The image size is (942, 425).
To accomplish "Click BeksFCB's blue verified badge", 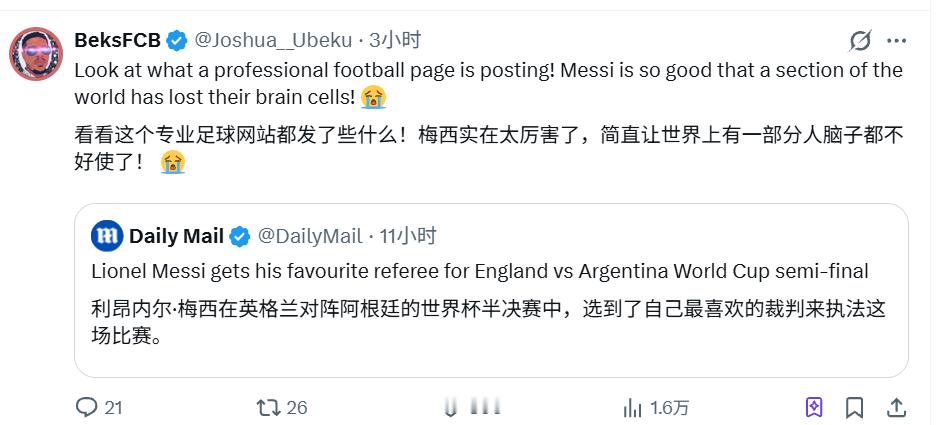I will click(177, 40).
